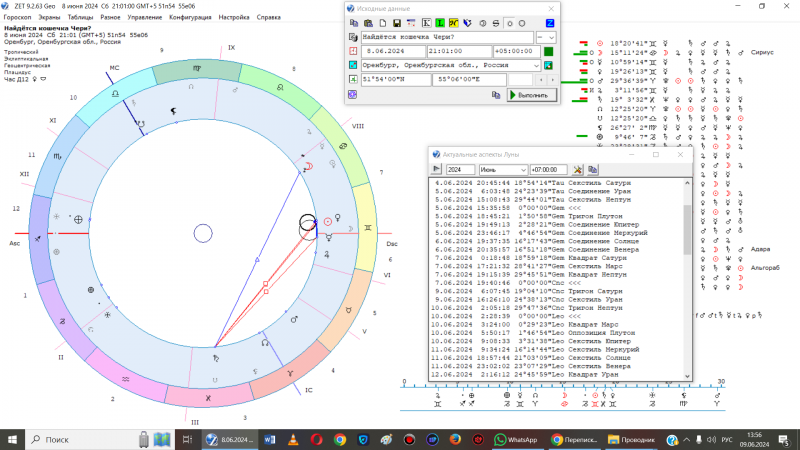Click the copy icon left of Выполнить
This screenshot has width=800, height=450.
[495, 94]
